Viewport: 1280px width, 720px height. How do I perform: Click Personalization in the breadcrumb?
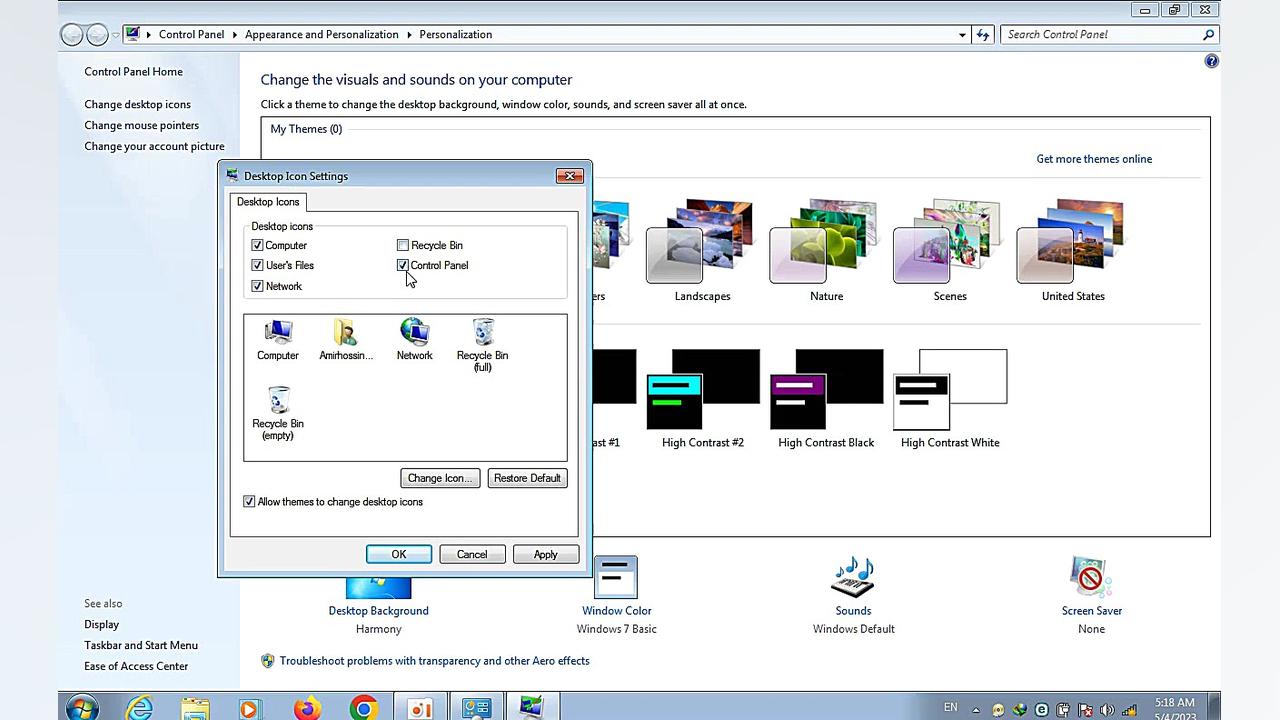(455, 34)
